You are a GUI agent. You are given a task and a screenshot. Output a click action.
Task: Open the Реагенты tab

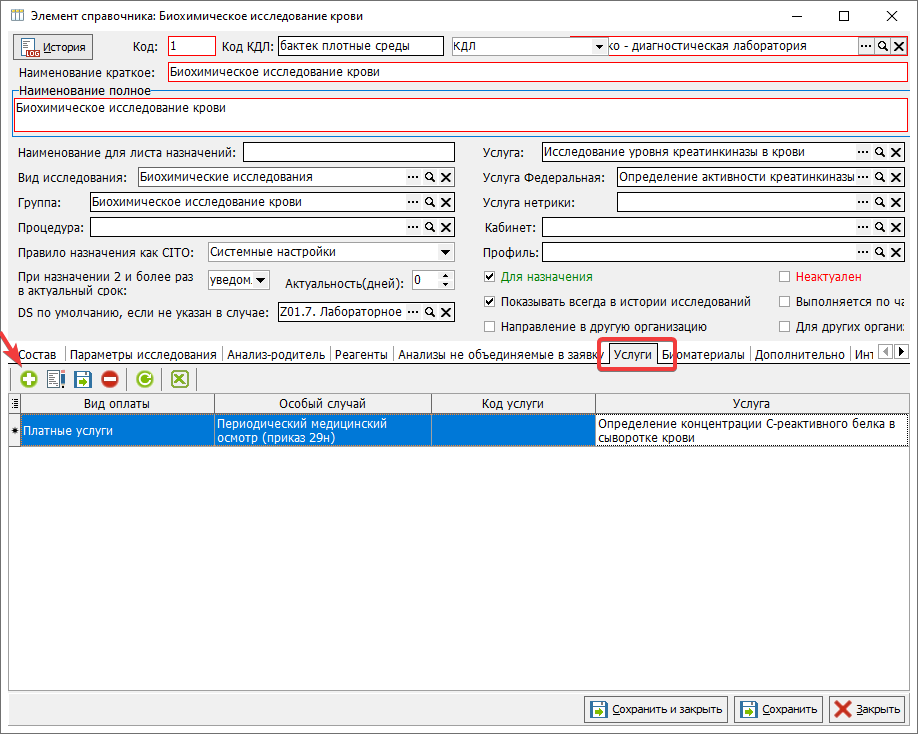tap(361, 355)
